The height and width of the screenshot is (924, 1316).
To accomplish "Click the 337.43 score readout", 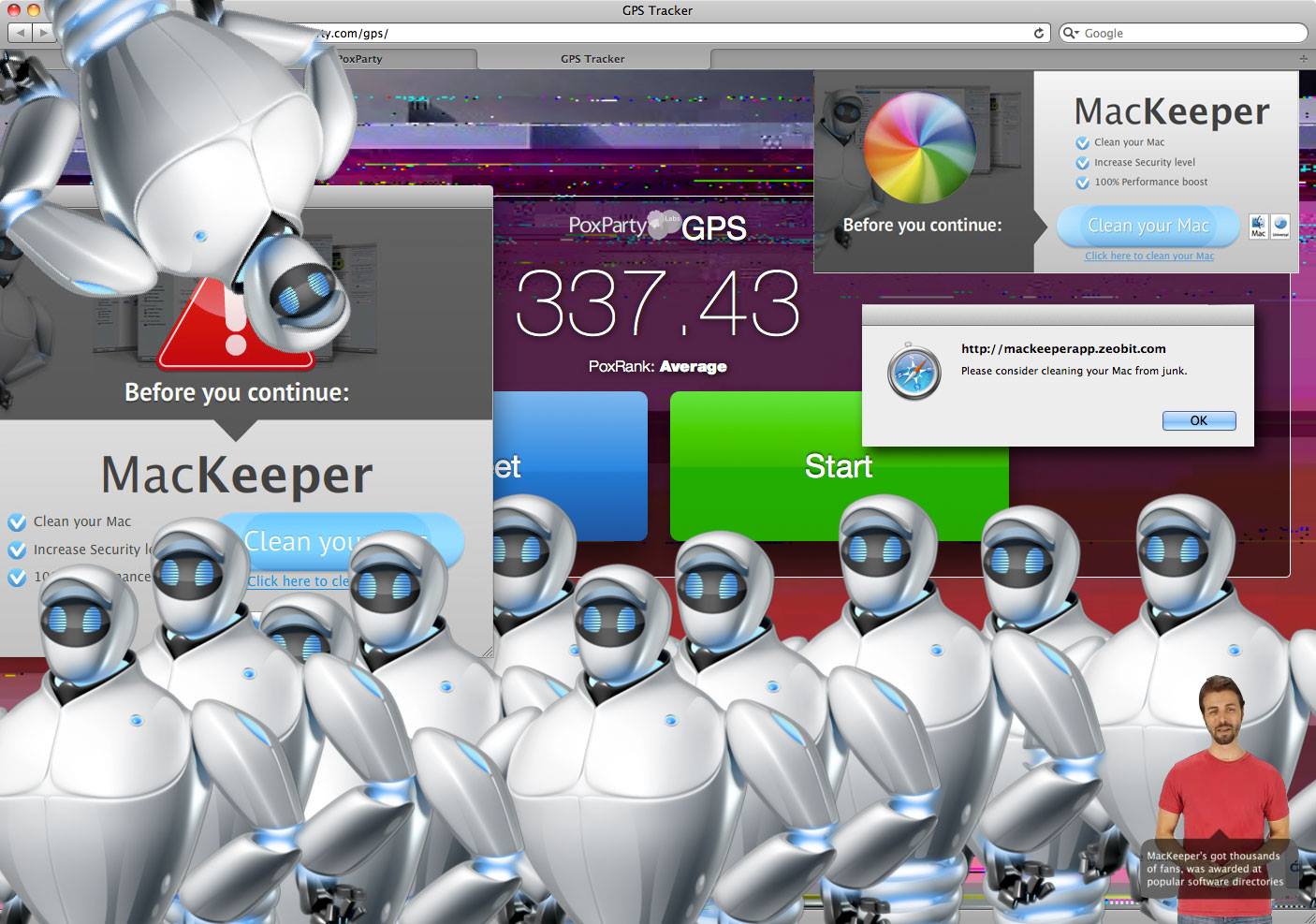I will point(658,304).
